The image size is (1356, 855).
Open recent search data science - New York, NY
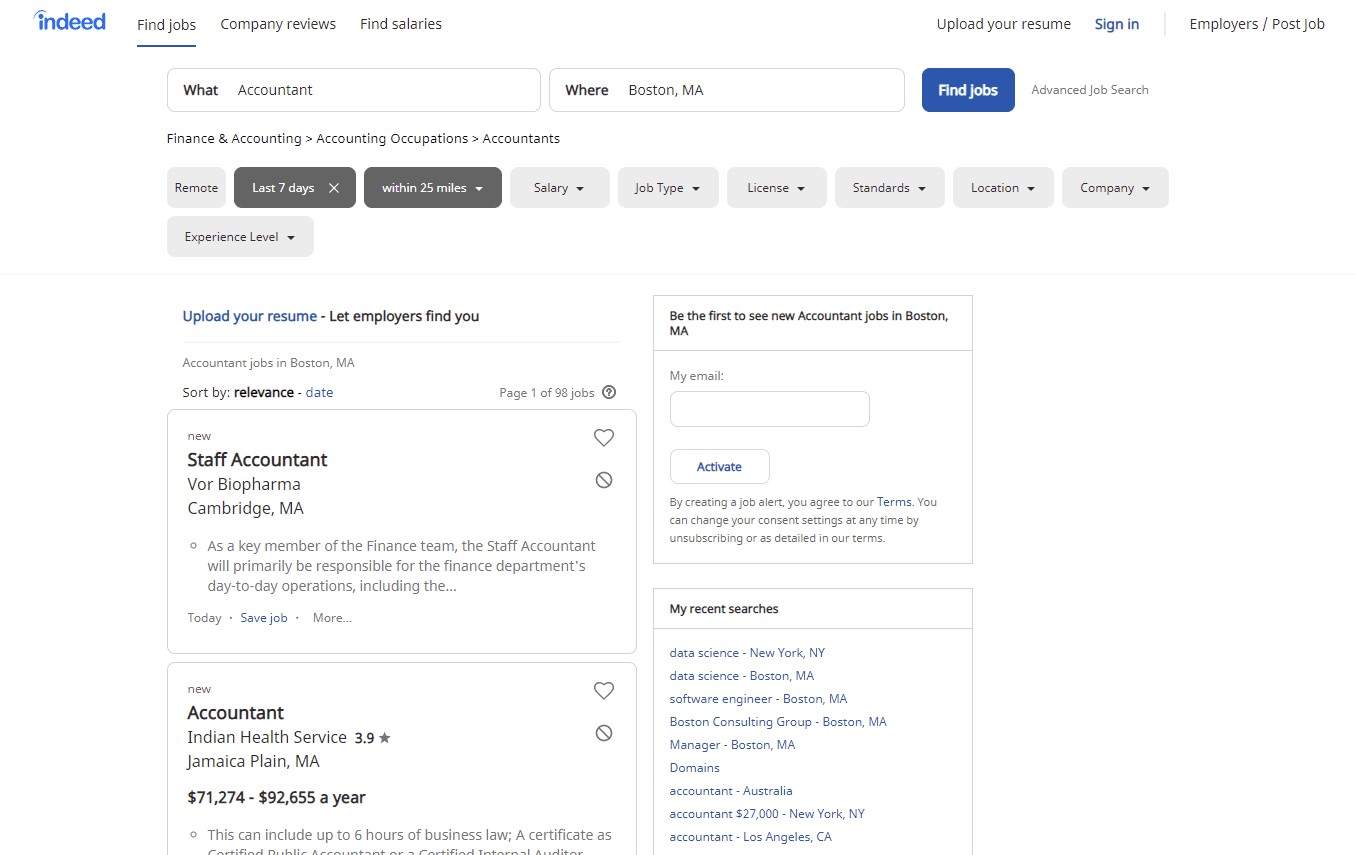click(747, 653)
